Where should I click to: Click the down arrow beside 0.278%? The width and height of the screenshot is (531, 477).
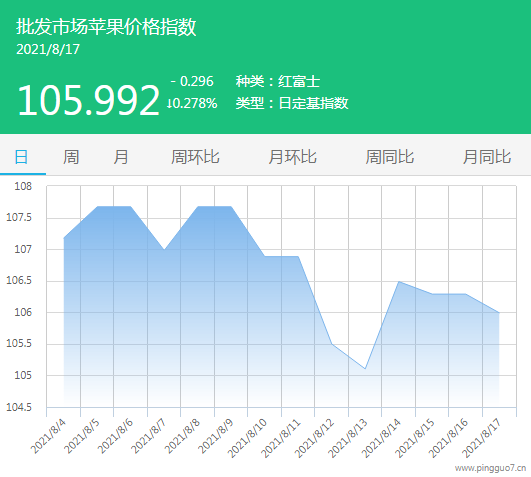pos(168,104)
